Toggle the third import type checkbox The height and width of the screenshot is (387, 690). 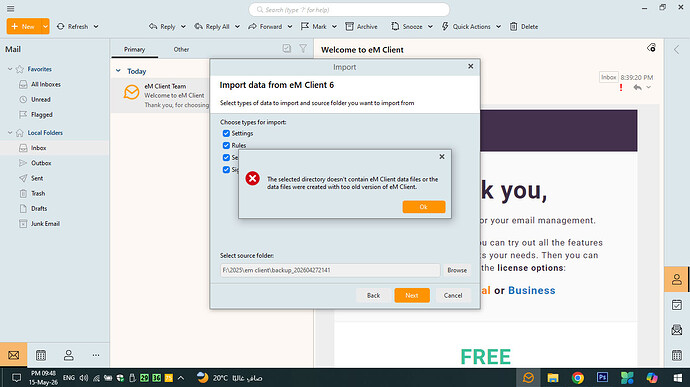click(x=226, y=158)
